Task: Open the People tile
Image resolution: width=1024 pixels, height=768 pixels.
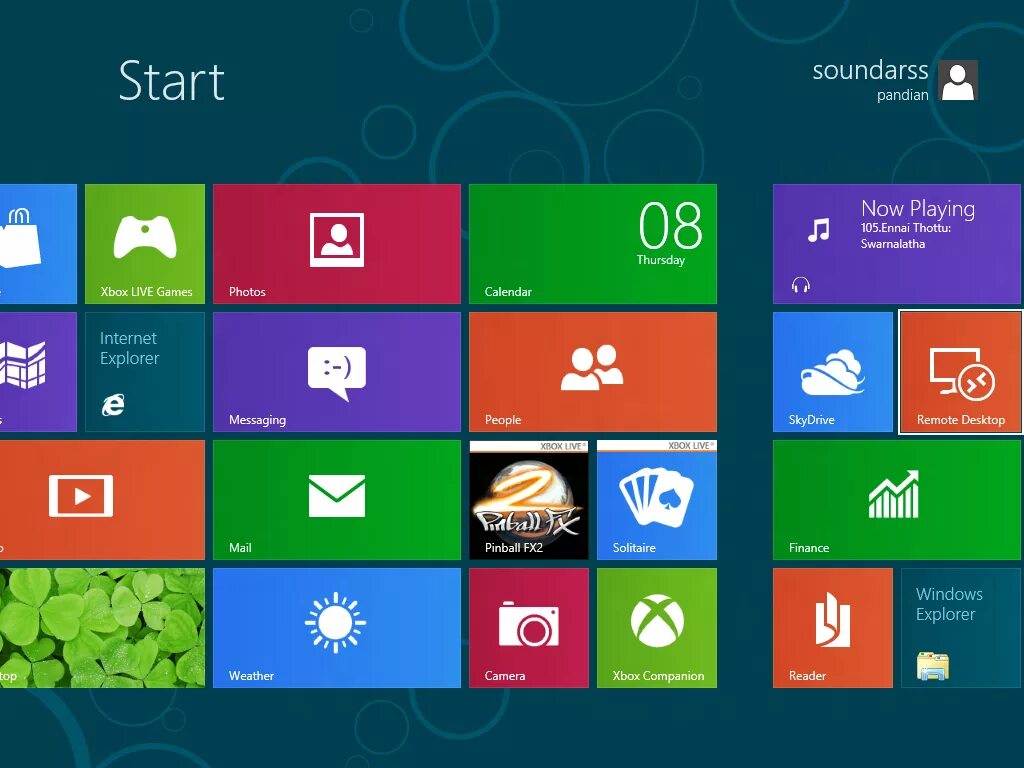Action: [593, 372]
